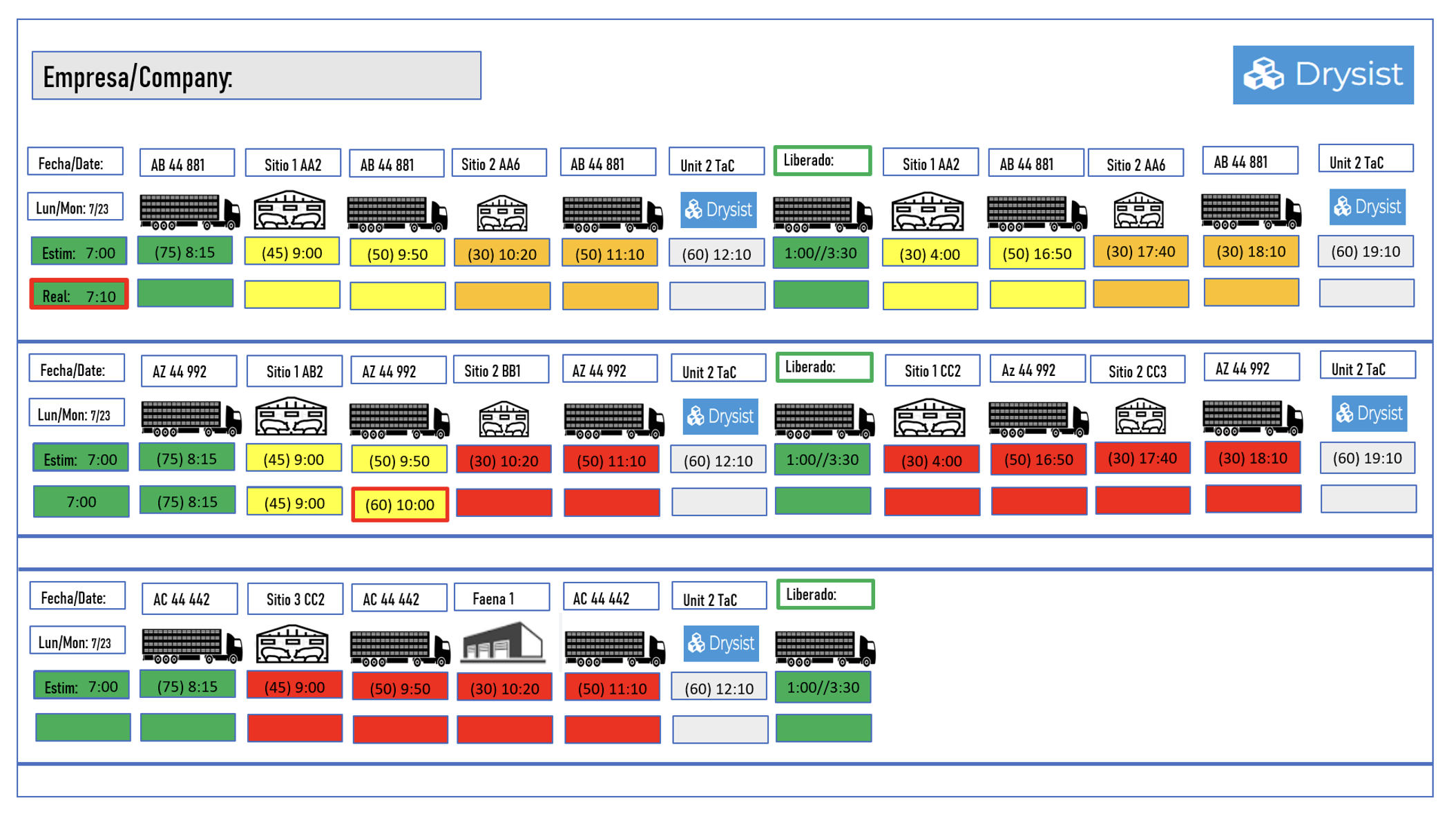Click the Drysist icon under first-row last Unit 2 TaC
Image resolution: width=1456 pixels, height=814 pixels.
[1366, 207]
